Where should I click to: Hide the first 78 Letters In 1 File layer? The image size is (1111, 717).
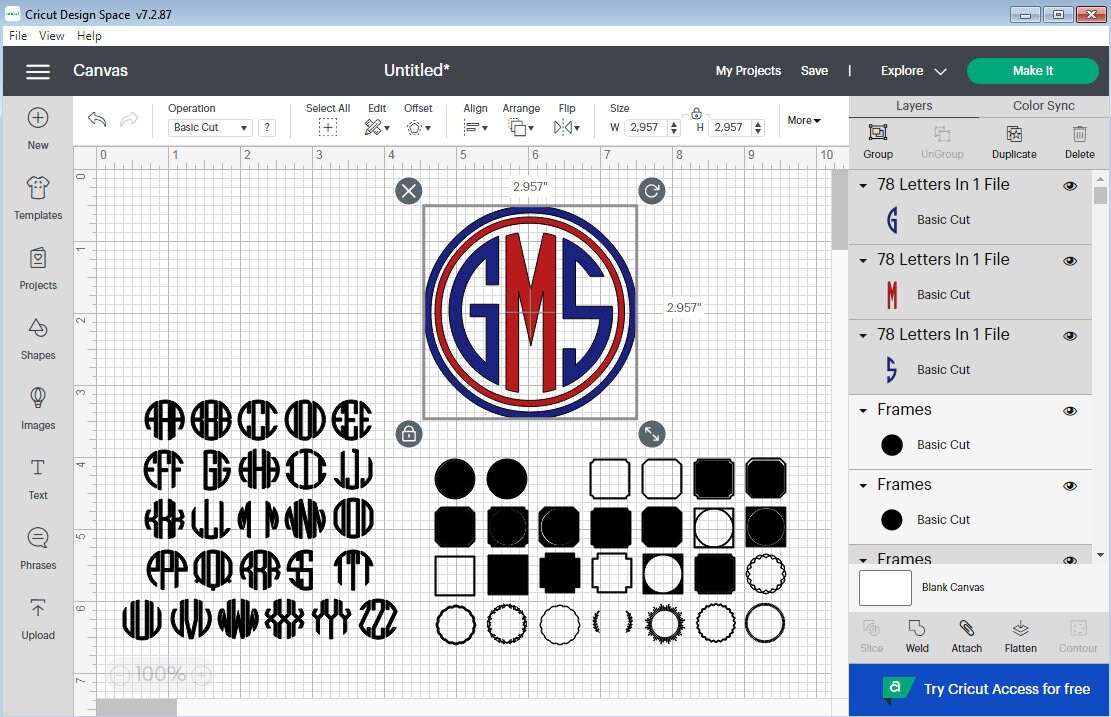[x=1070, y=185]
